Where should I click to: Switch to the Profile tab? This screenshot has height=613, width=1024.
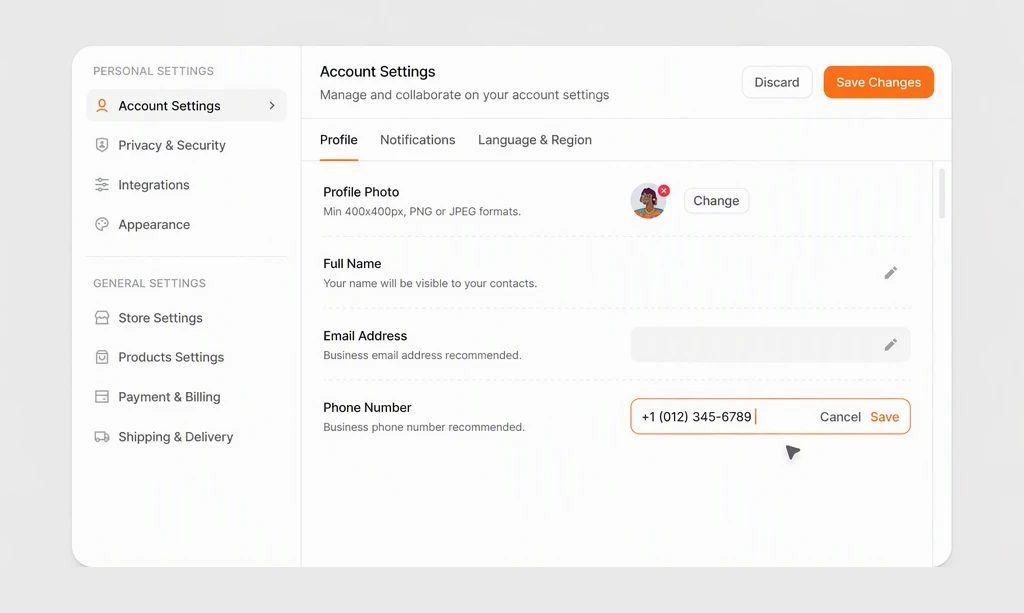pos(339,140)
